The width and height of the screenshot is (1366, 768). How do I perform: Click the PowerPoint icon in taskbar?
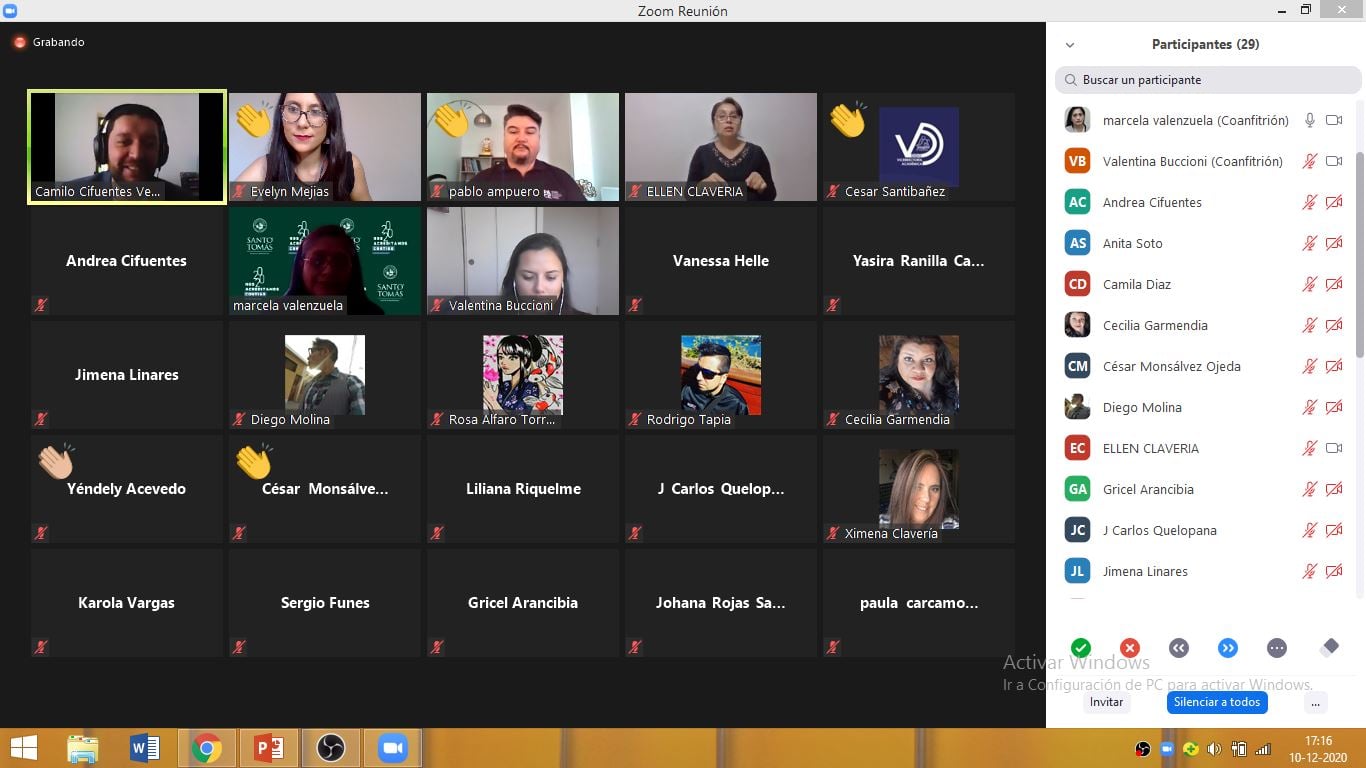(x=268, y=748)
